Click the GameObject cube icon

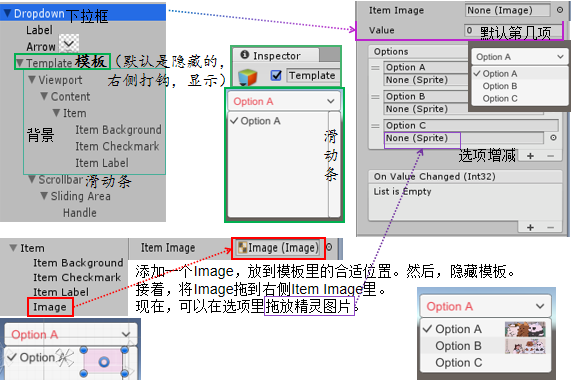[x=248, y=76]
